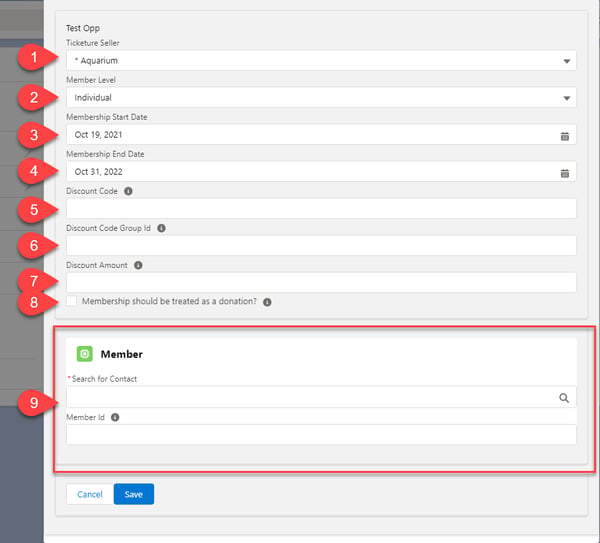Click the donation checkbox info icon
This screenshot has width=600, height=543.
[x=267, y=302]
